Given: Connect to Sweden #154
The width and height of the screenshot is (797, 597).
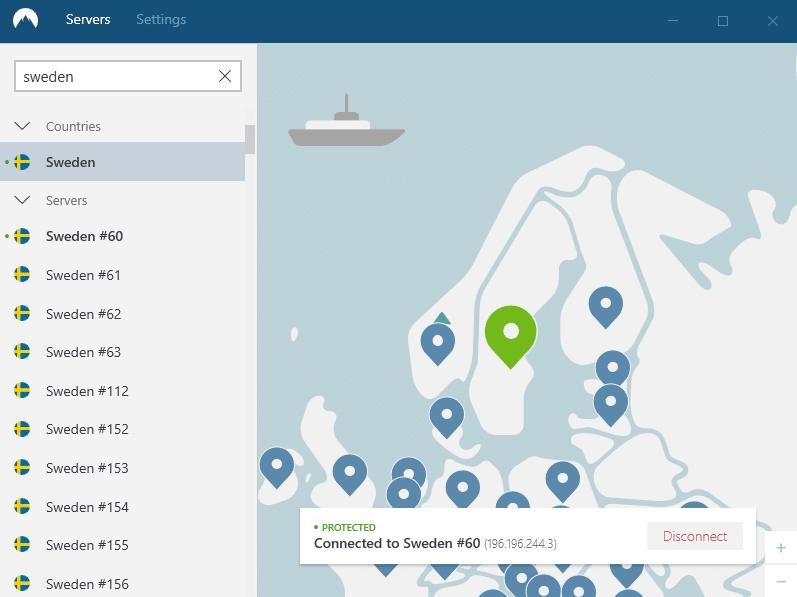Looking at the screenshot, I should 122,507.
